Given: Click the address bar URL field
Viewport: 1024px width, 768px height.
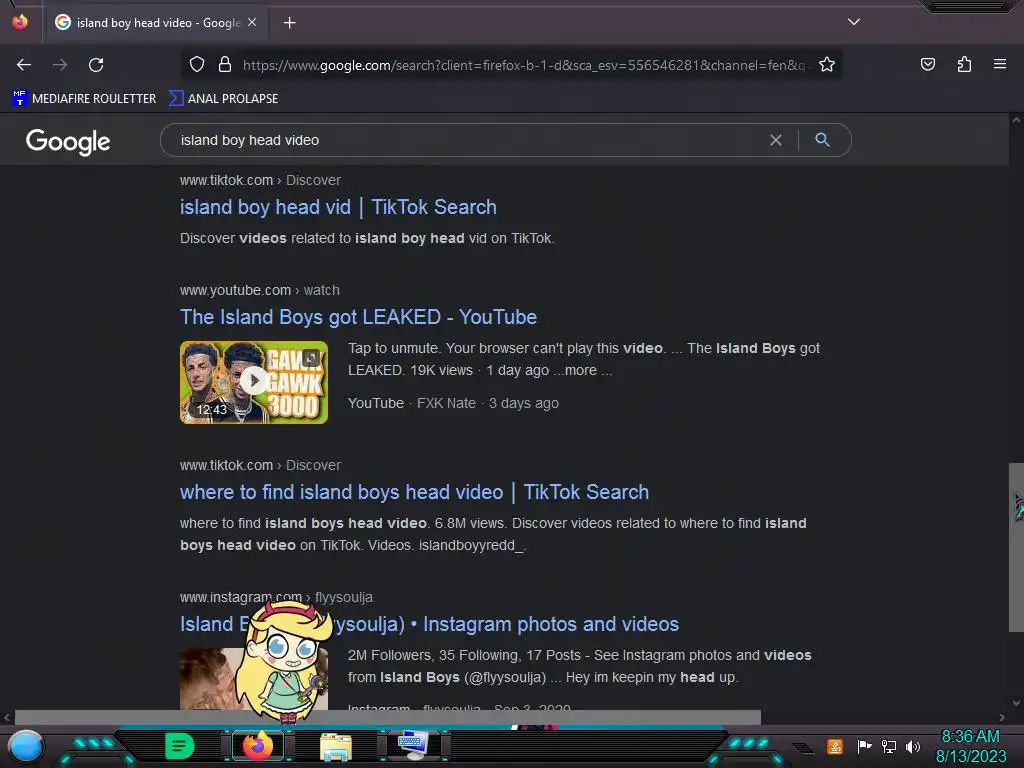Looking at the screenshot, I should pos(522,65).
